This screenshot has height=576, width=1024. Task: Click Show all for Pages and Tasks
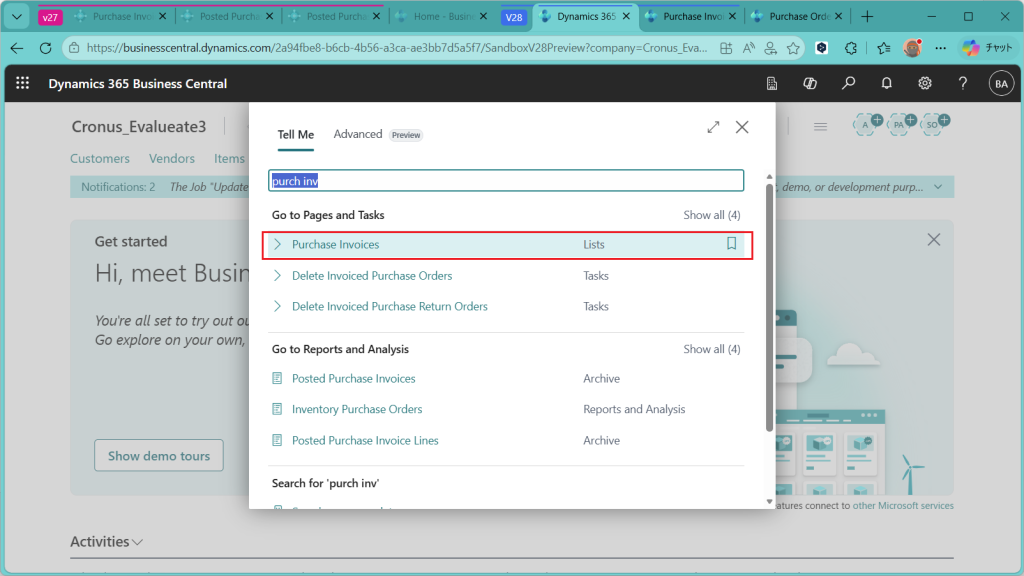click(x=711, y=215)
